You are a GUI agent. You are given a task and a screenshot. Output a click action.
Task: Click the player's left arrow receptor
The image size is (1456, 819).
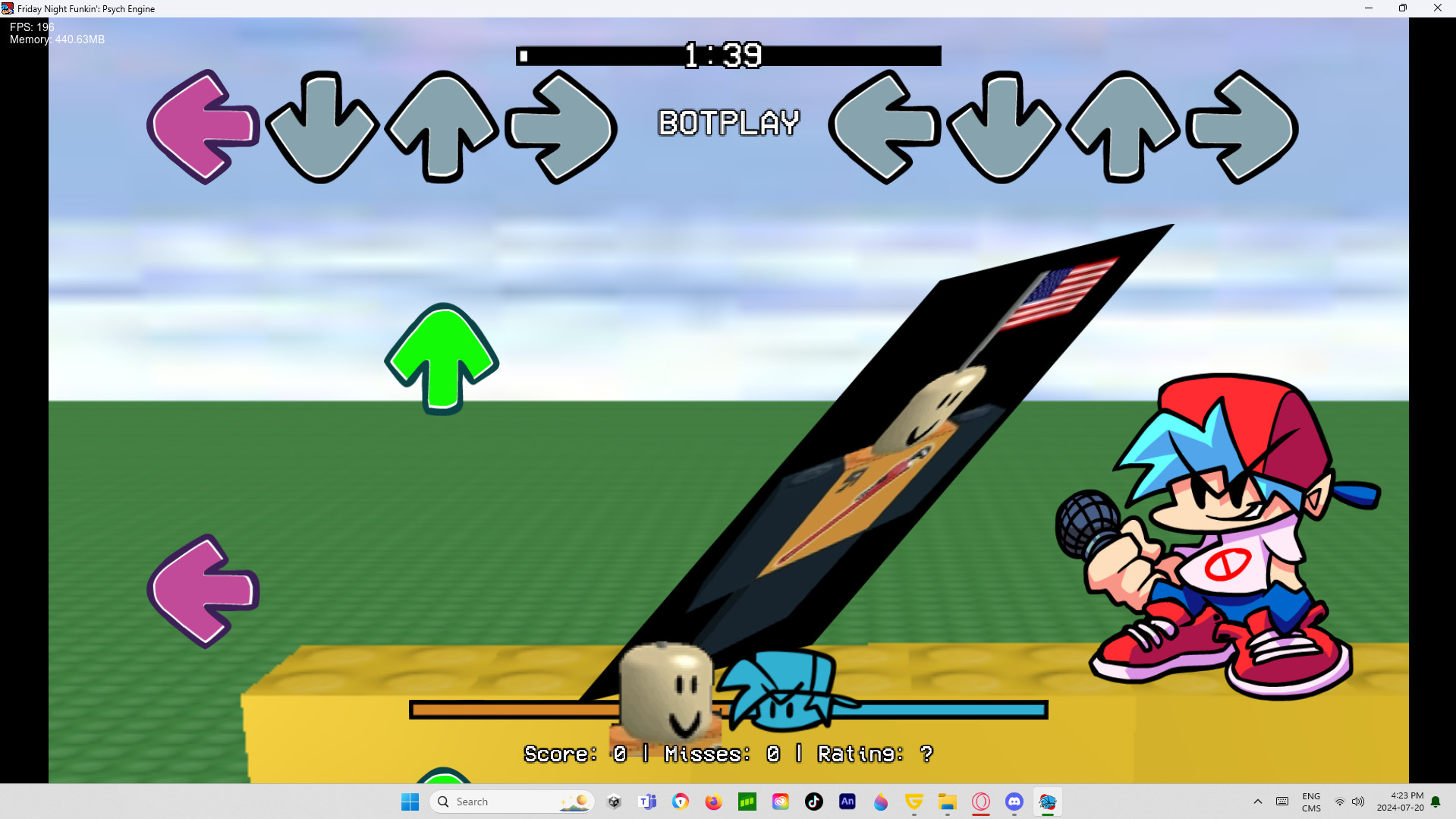click(x=885, y=127)
